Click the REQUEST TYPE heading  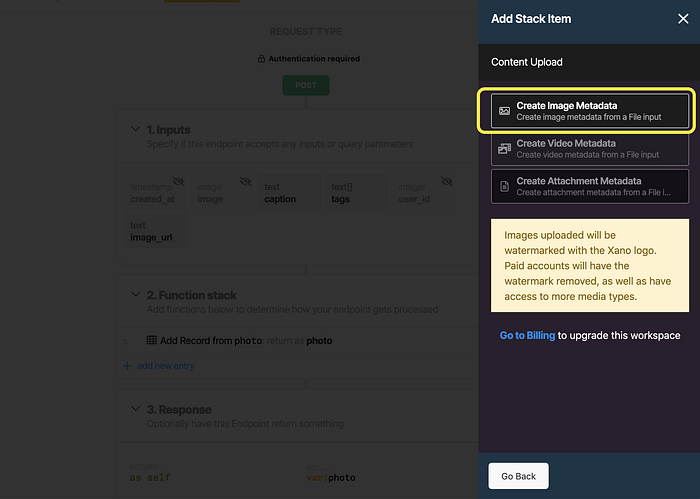tap(306, 32)
